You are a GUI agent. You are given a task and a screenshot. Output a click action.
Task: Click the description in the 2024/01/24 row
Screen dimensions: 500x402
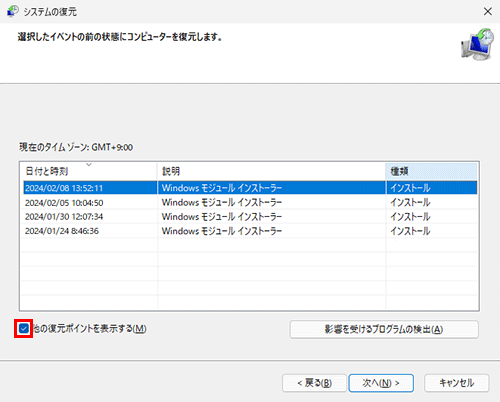pyautogui.click(x=222, y=231)
